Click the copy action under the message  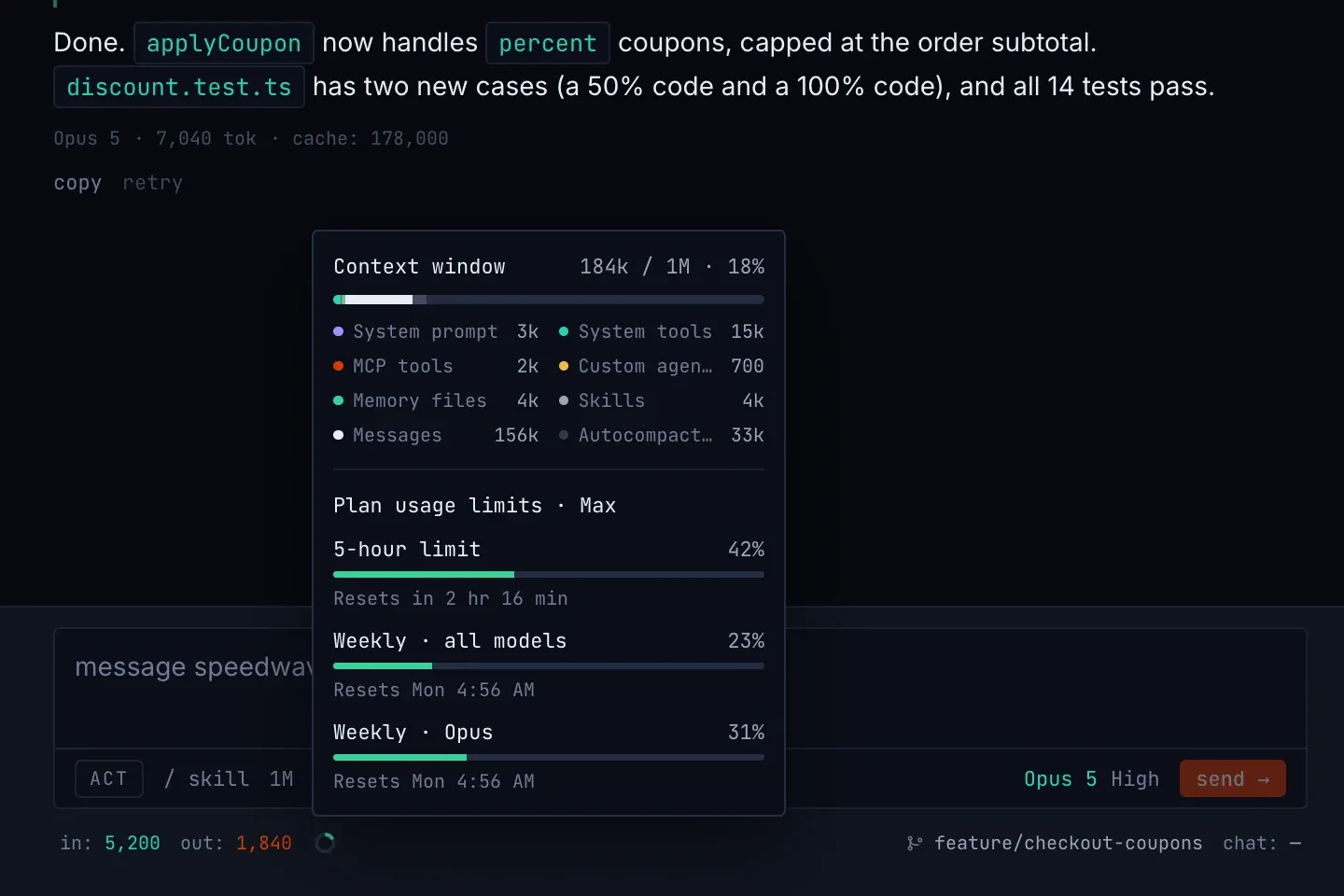click(x=77, y=183)
